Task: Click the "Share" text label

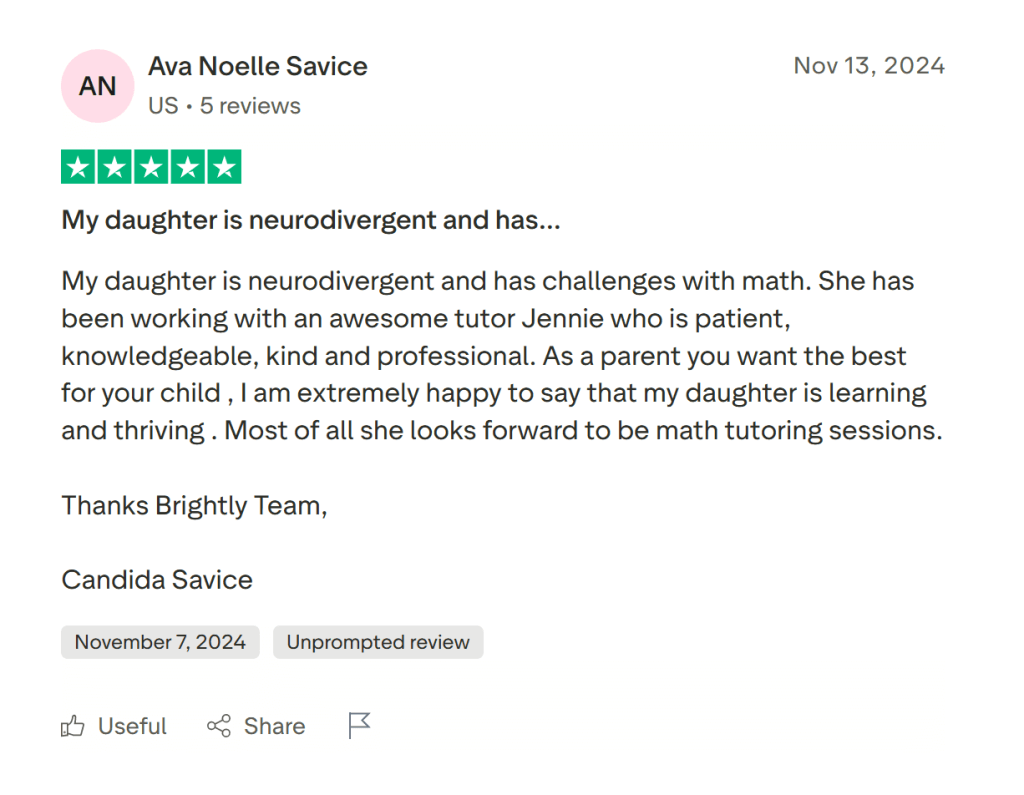Action: (x=274, y=726)
